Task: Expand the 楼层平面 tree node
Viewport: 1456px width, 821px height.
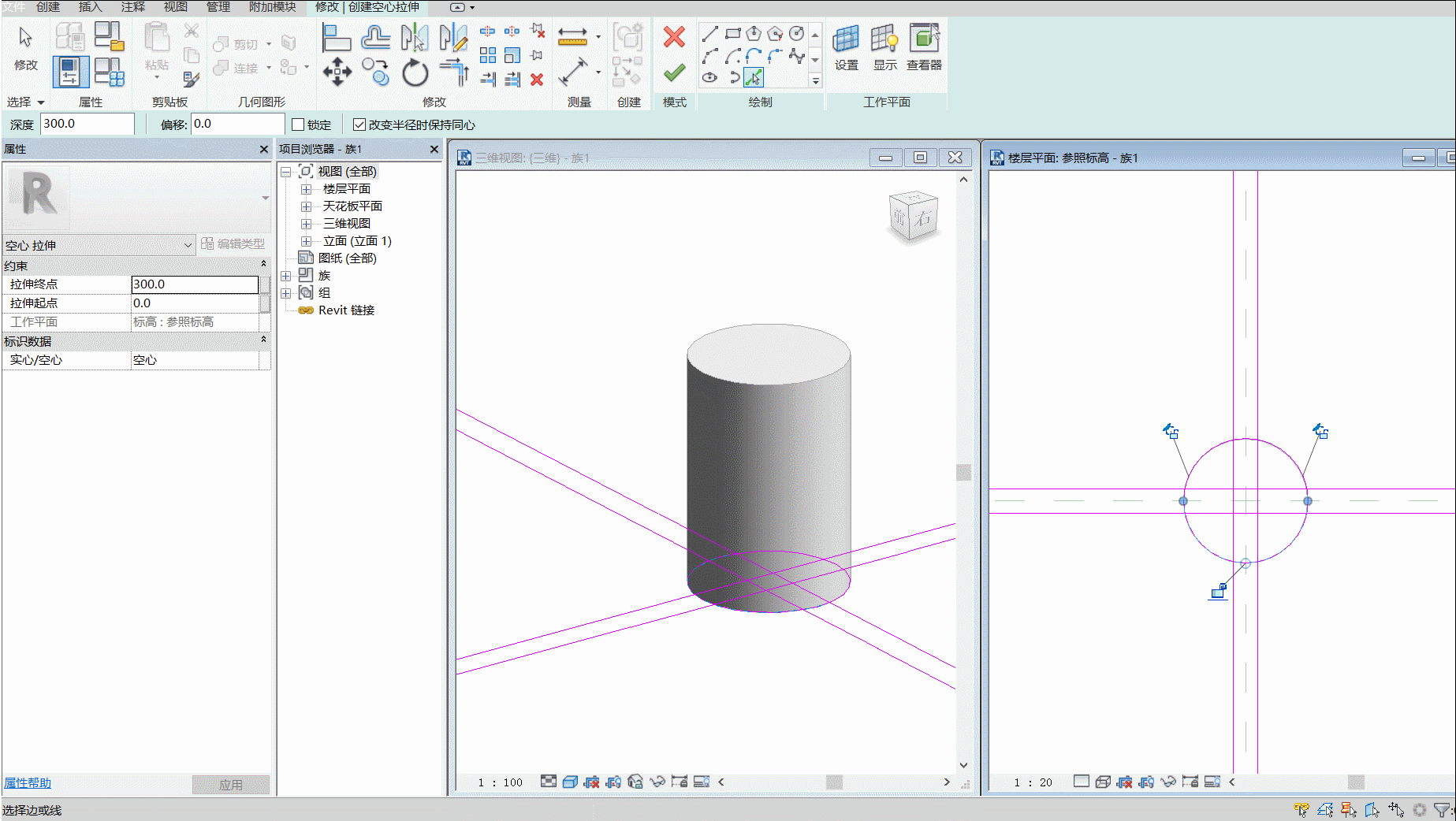Action: tap(306, 189)
